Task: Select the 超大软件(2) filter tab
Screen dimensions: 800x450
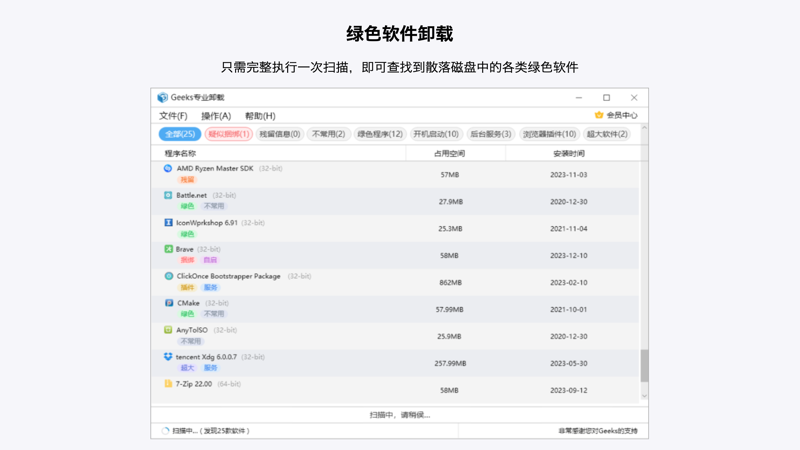Action: pos(607,134)
